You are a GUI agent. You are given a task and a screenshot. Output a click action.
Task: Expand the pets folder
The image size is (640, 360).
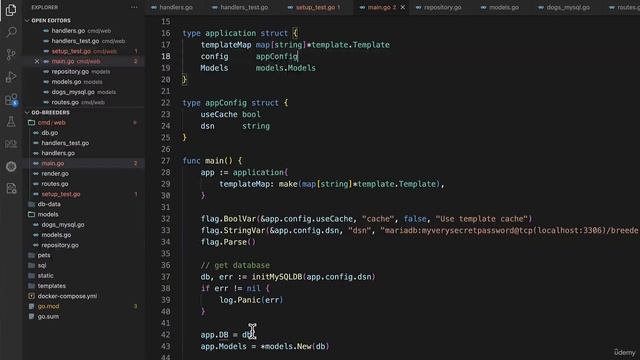[x=44, y=255]
